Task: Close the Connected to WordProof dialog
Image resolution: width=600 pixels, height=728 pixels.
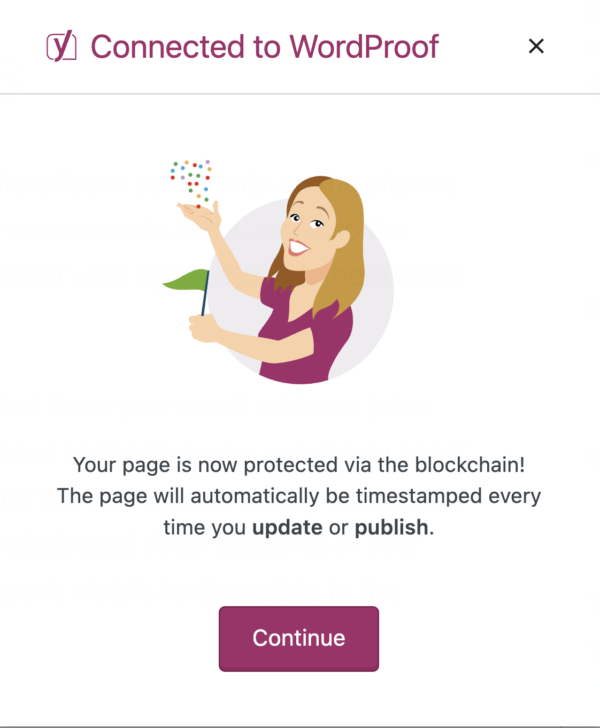Action: coord(536,46)
